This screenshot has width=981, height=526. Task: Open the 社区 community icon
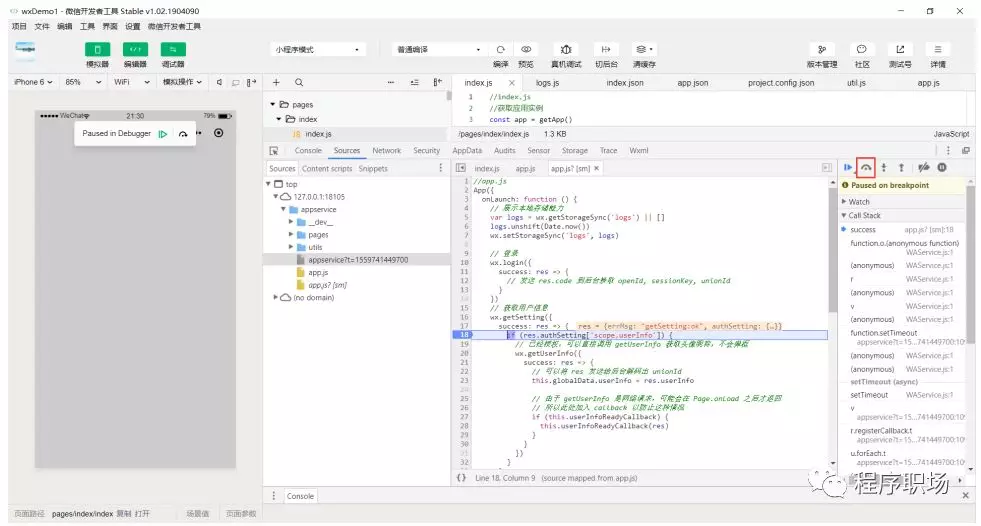click(862, 49)
